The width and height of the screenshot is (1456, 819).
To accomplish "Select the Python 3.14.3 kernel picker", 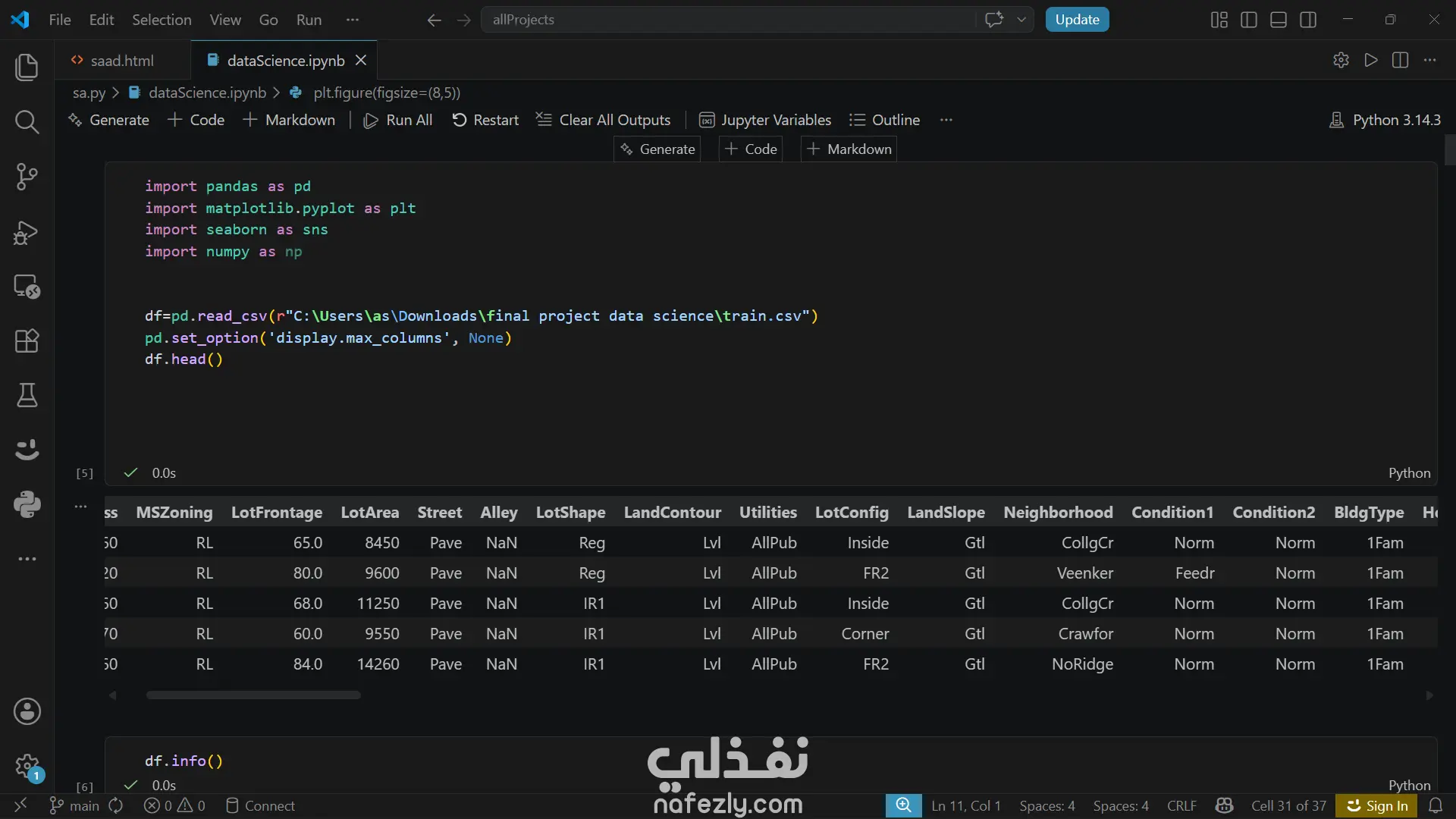I will (x=1385, y=120).
